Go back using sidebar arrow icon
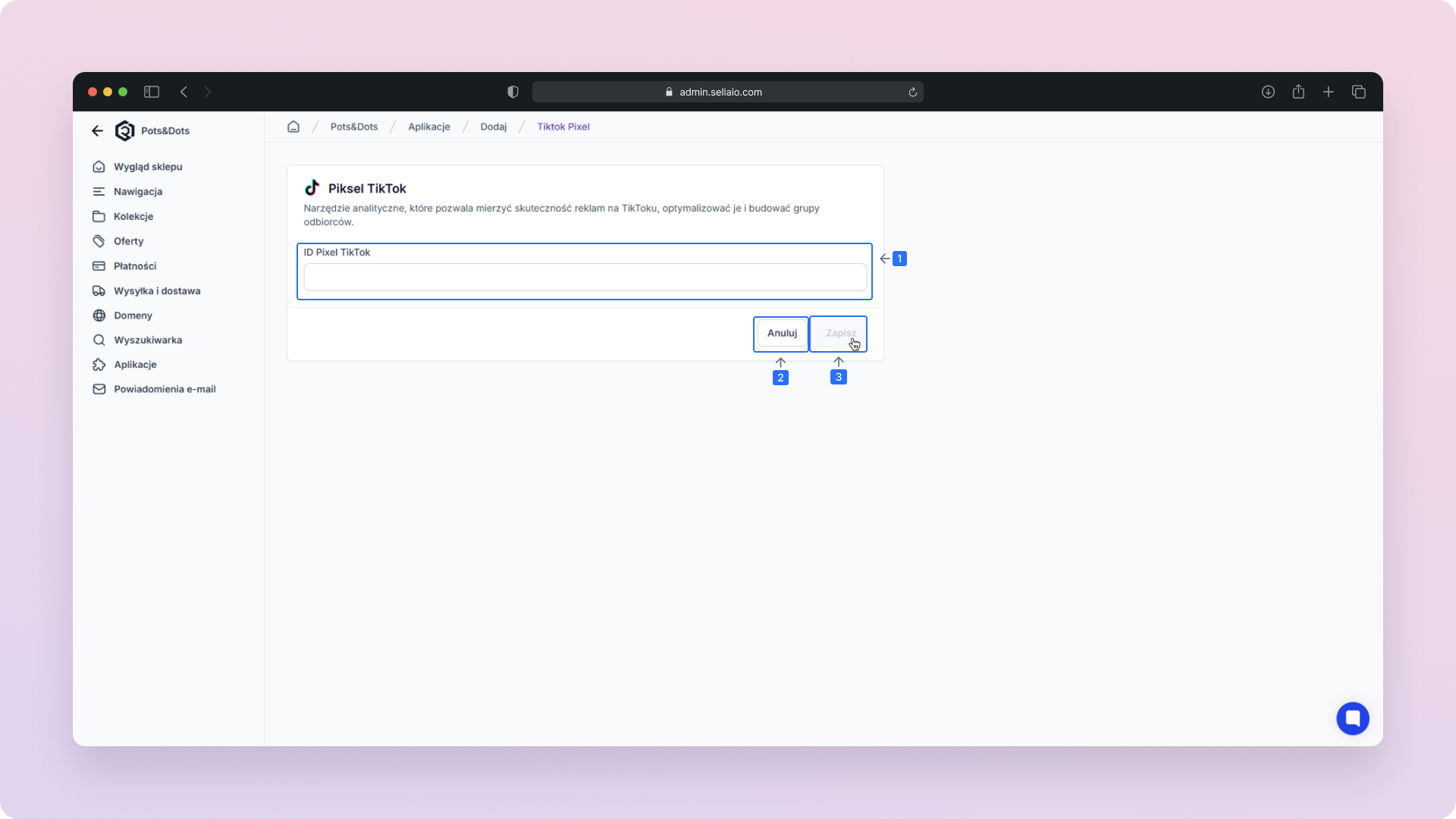 click(97, 130)
